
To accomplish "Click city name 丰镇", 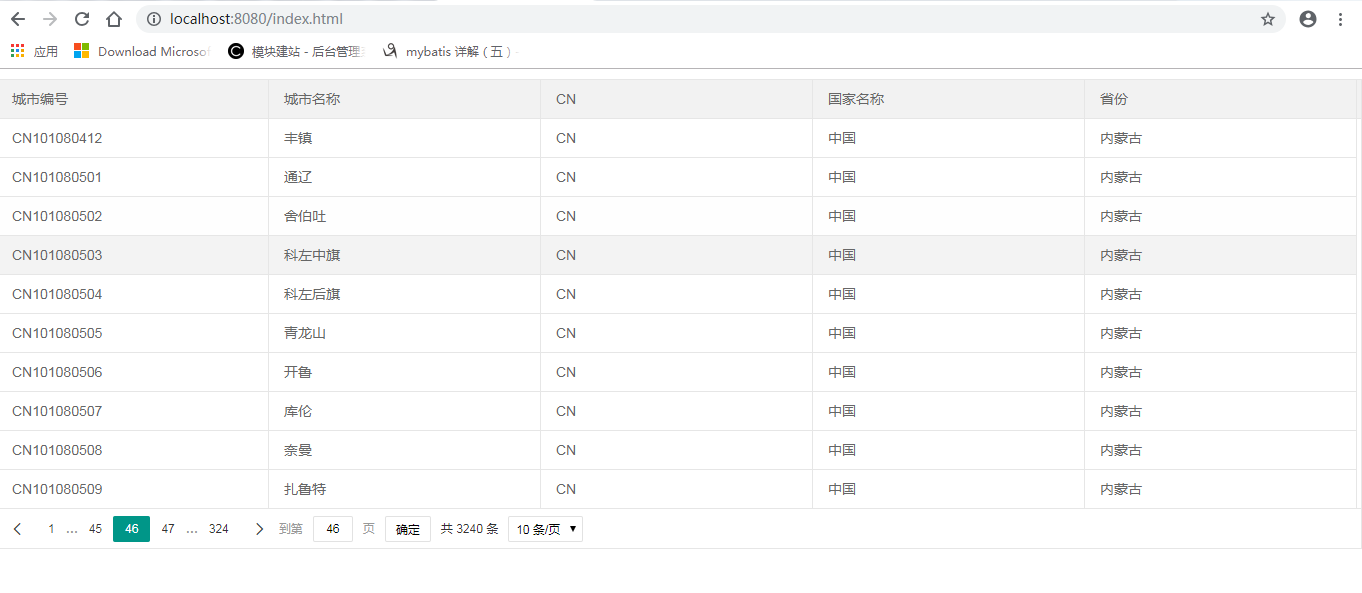I will [x=298, y=138].
